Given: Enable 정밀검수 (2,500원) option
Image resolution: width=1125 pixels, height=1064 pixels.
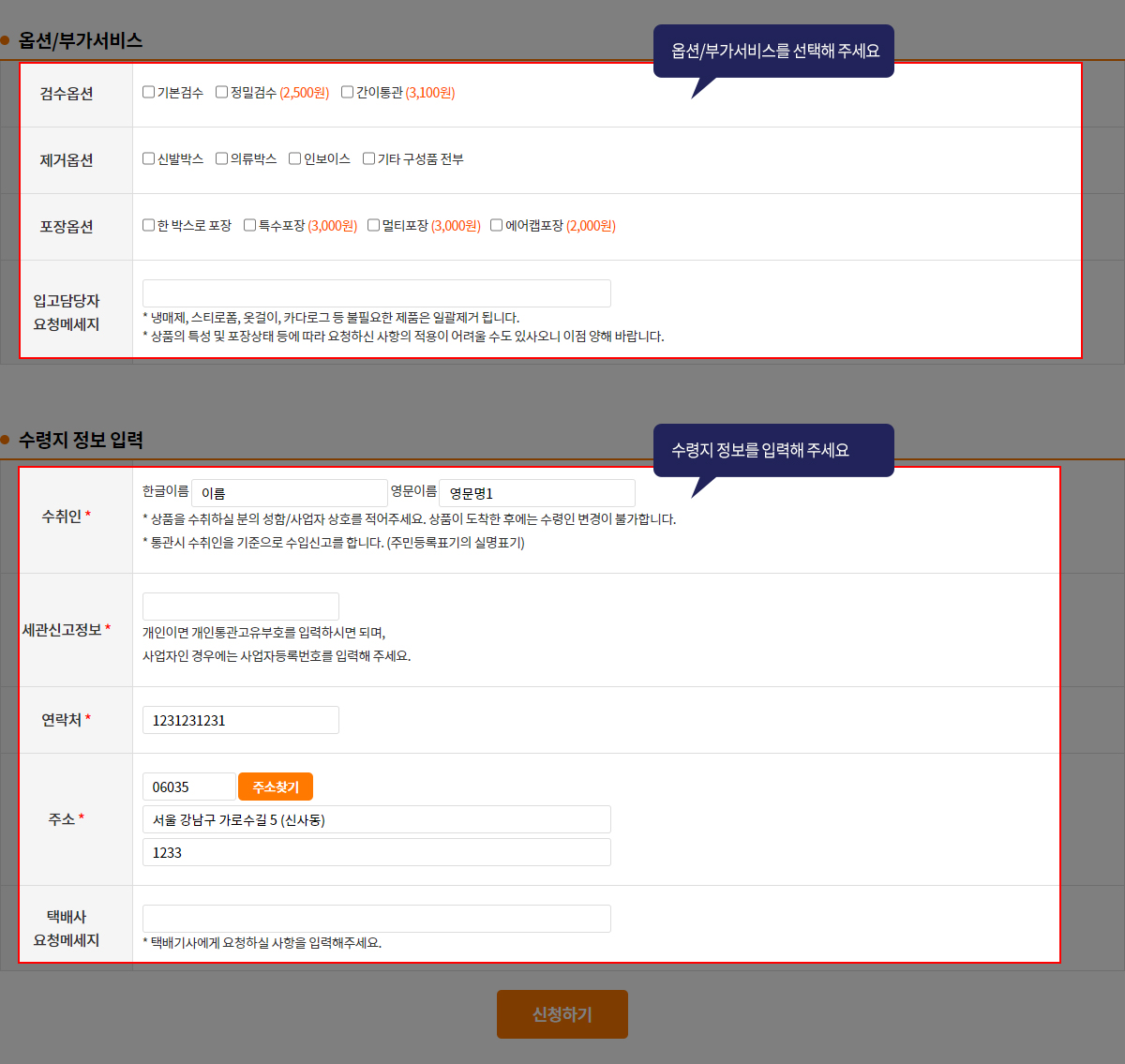Looking at the screenshot, I should 221,92.
